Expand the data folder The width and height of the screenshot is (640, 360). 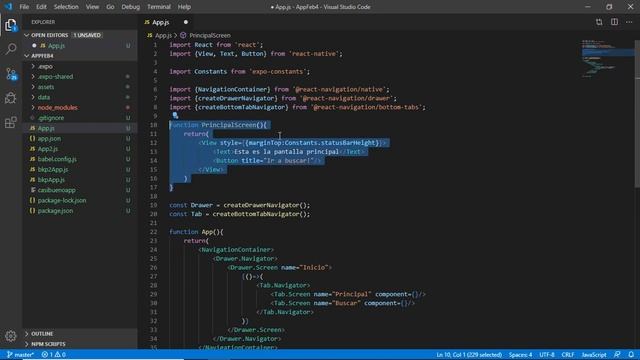[80, 97]
